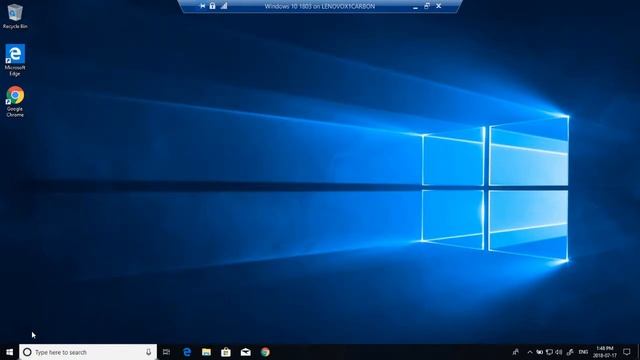The image size is (640, 360).
Task: Click the pen/link tray icon beside ENG
Action: pyautogui.click(x=570, y=352)
